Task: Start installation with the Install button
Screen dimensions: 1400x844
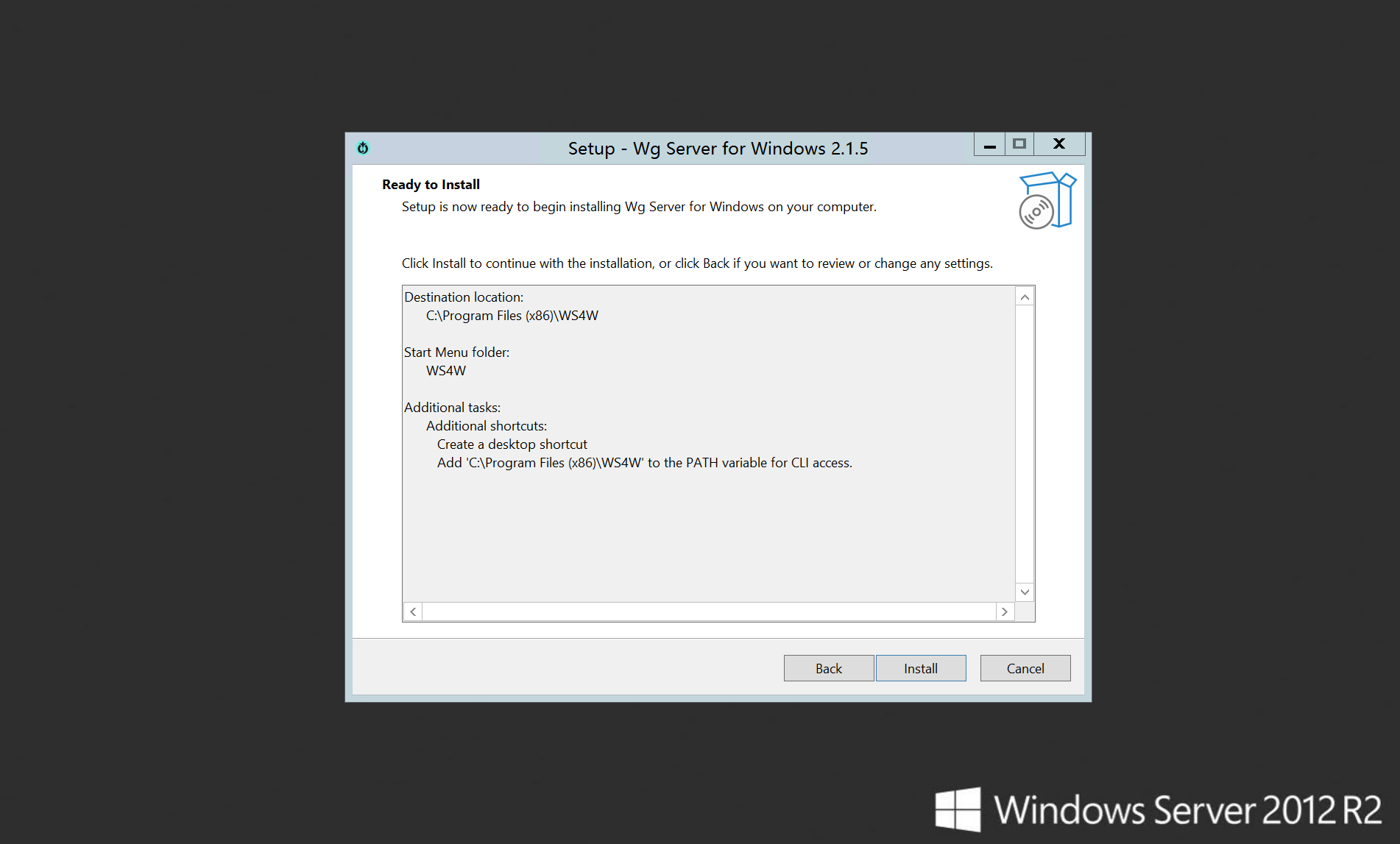Action: coord(920,668)
